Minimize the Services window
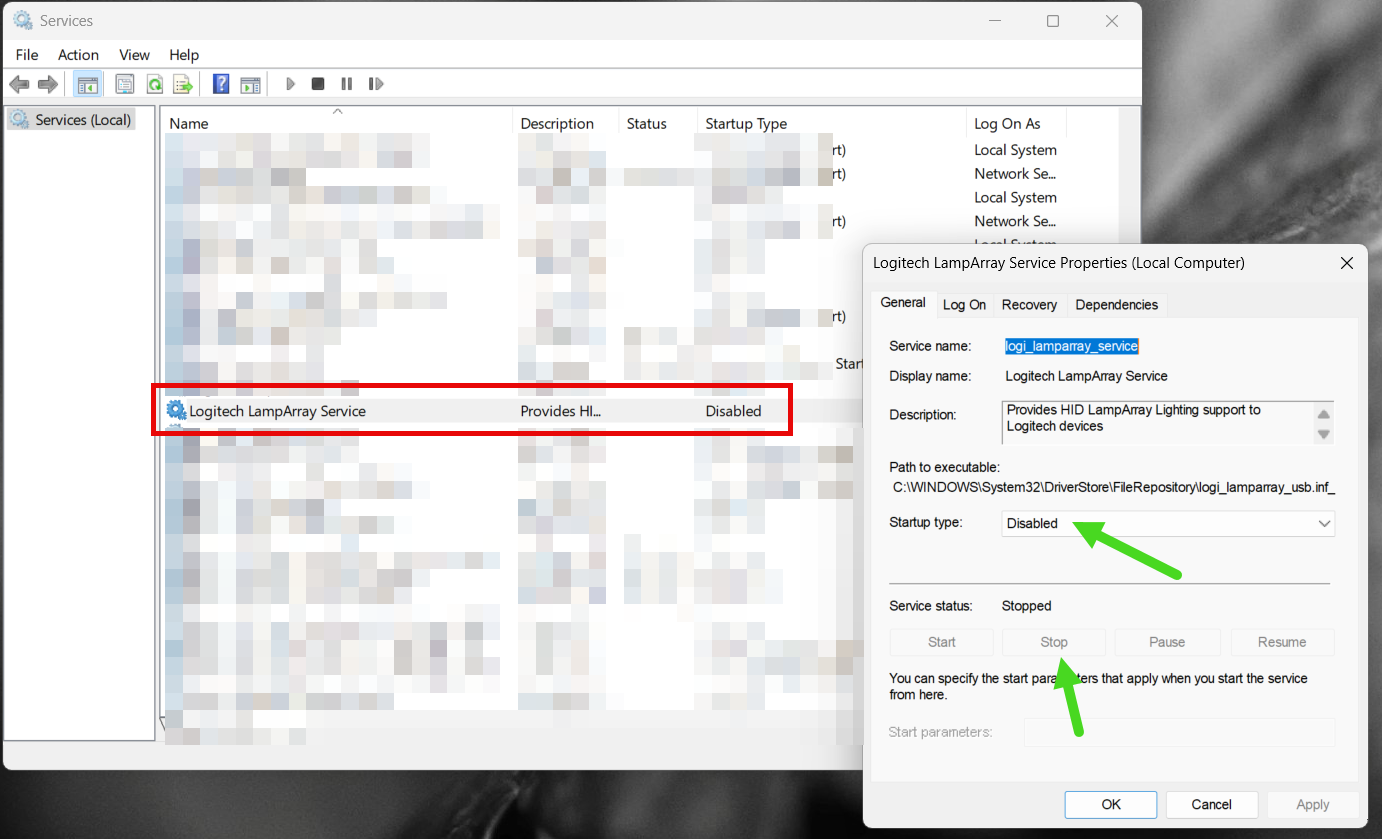1382x839 pixels. point(993,20)
